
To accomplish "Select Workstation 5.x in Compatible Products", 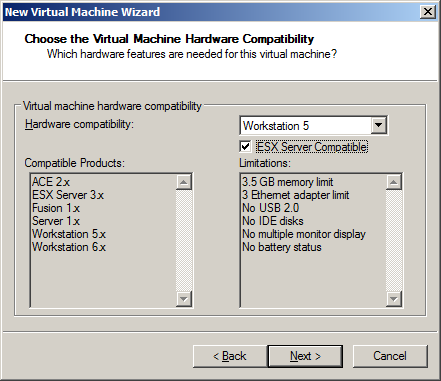I will coord(69,234).
